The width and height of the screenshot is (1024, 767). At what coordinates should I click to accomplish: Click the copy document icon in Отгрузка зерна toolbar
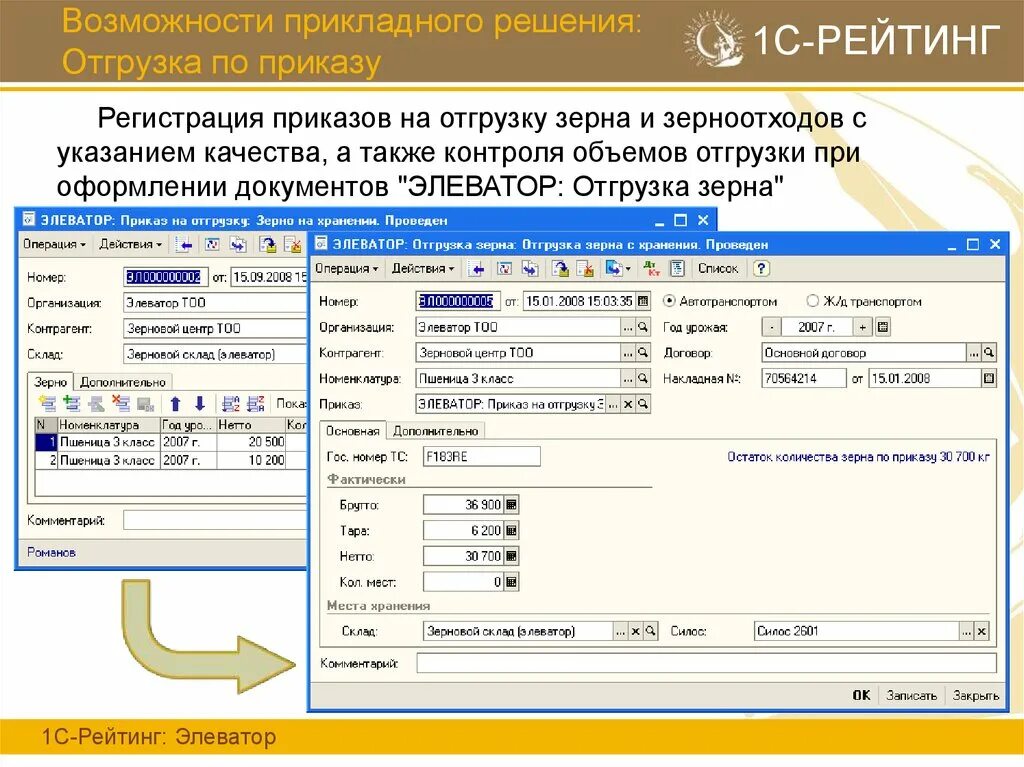click(x=530, y=269)
